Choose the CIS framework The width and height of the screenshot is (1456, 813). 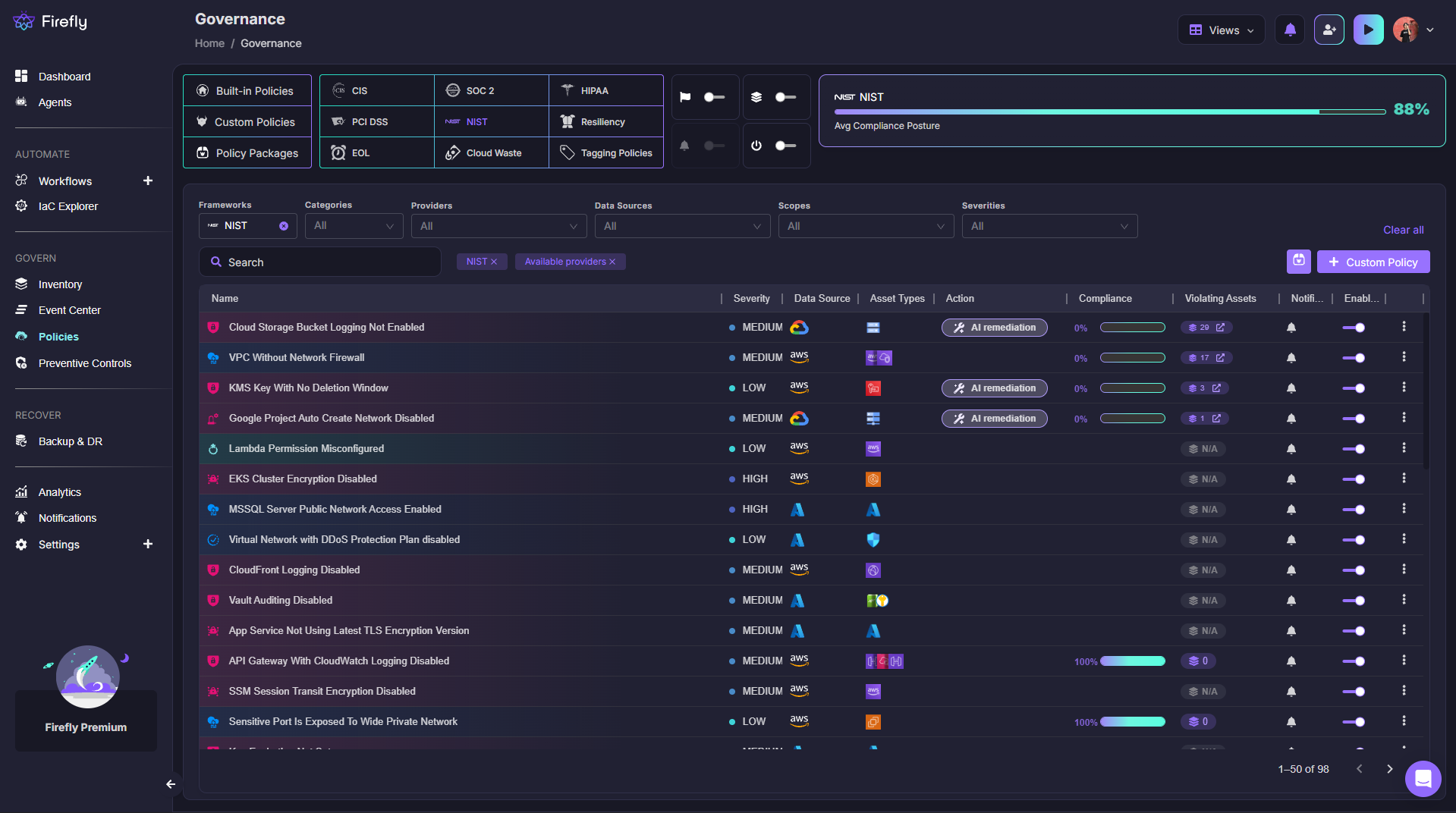pos(377,90)
